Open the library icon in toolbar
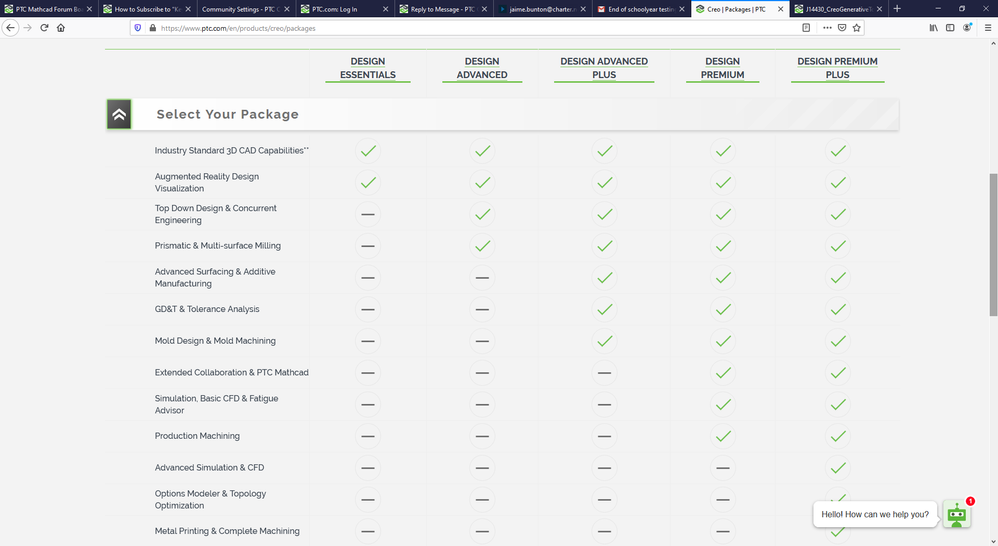This screenshot has width=998, height=546. click(933, 28)
